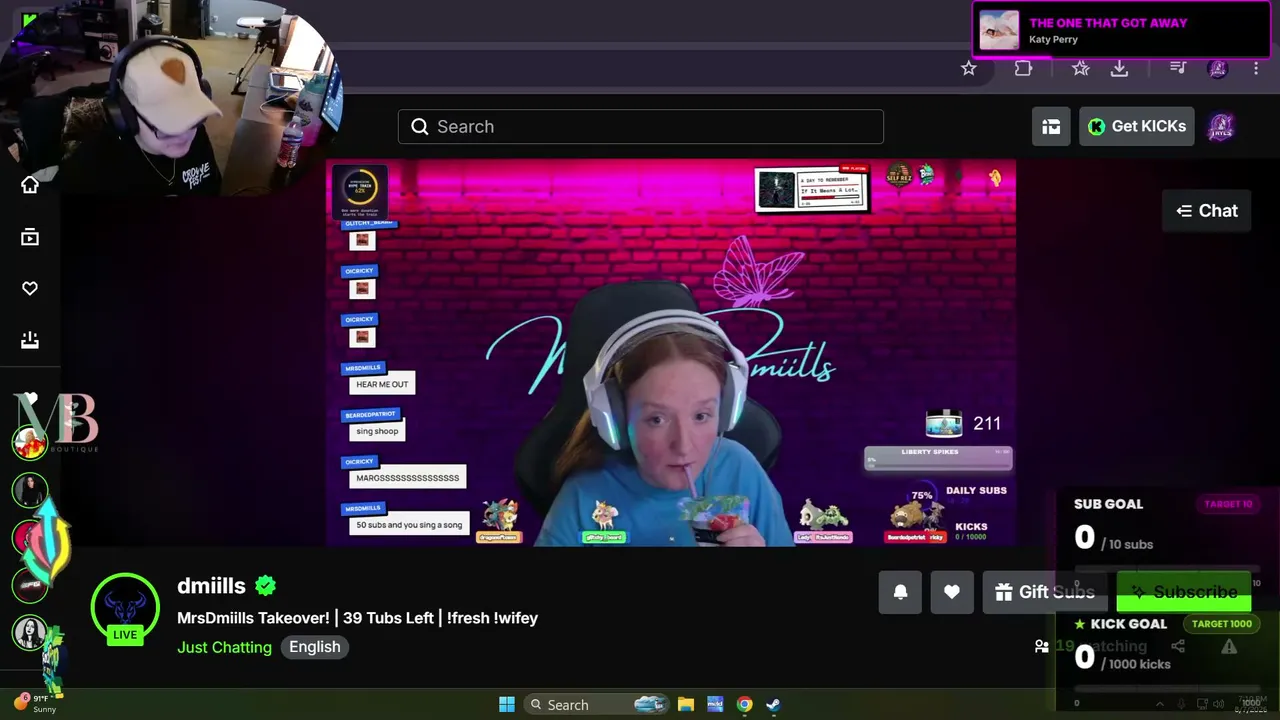Image resolution: width=1280 pixels, height=720 pixels.
Task: Report the stream with the warning icon
Action: click(x=1229, y=647)
